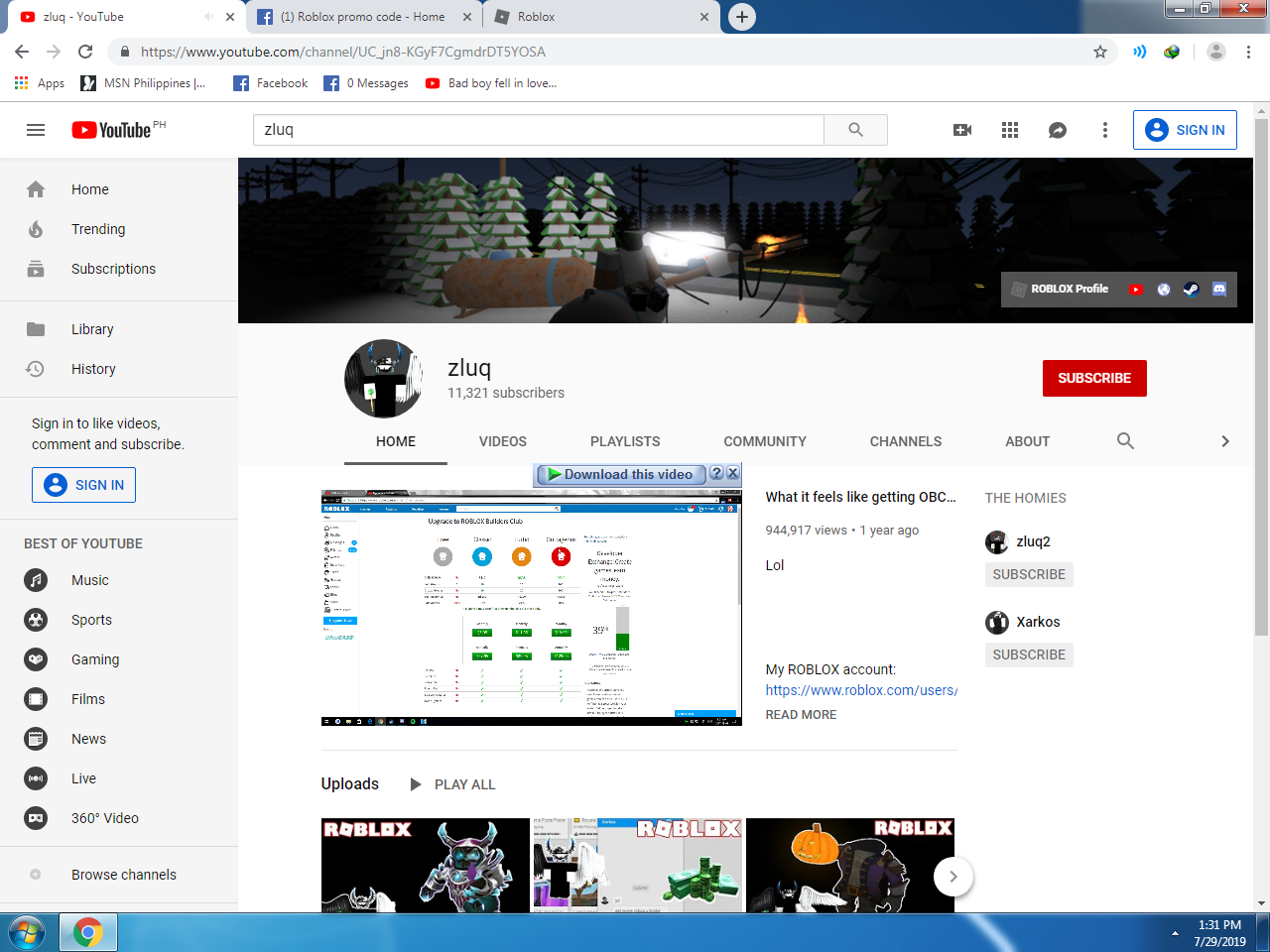Select the HOME channel tab
The width and height of the screenshot is (1270, 952).
(396, 441)
